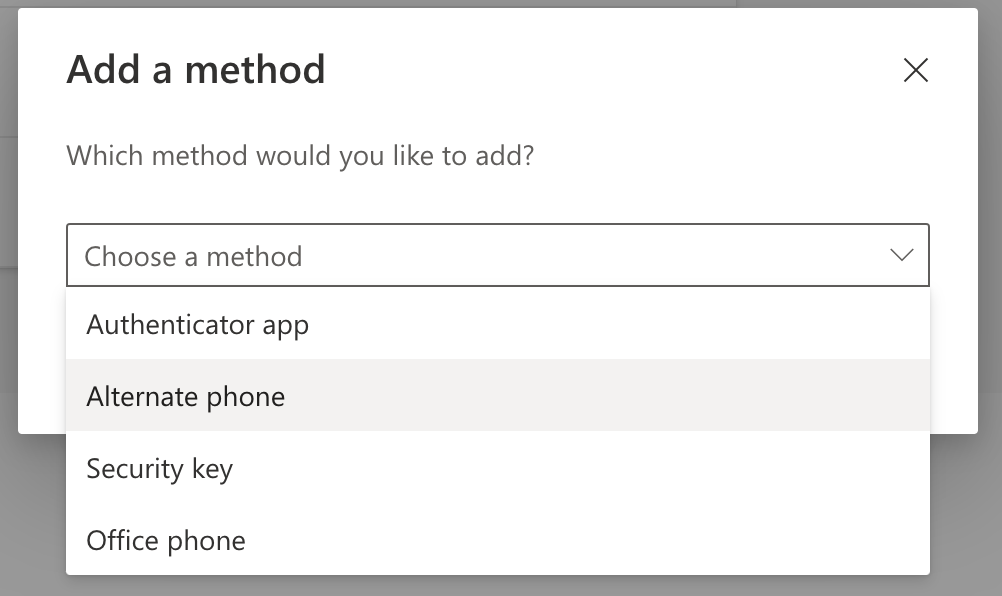Click the Security key list entry
This screenshot has width=1002, height=596.
pos(498,468)
